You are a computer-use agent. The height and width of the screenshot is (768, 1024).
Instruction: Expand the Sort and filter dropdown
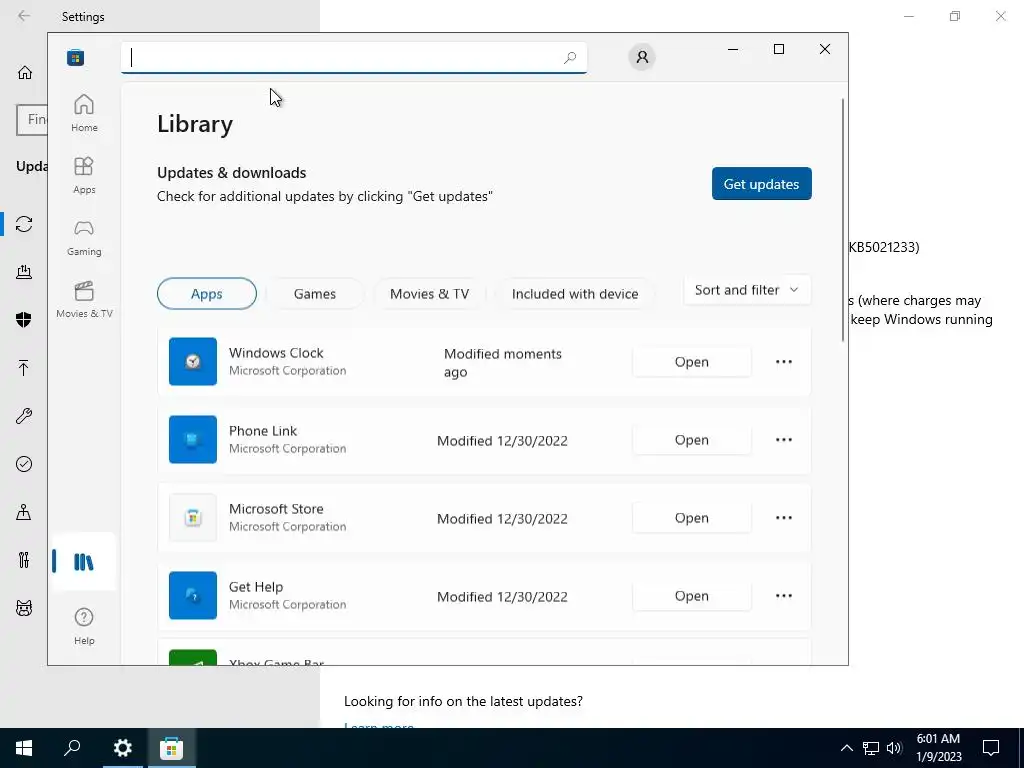point(747,290)
